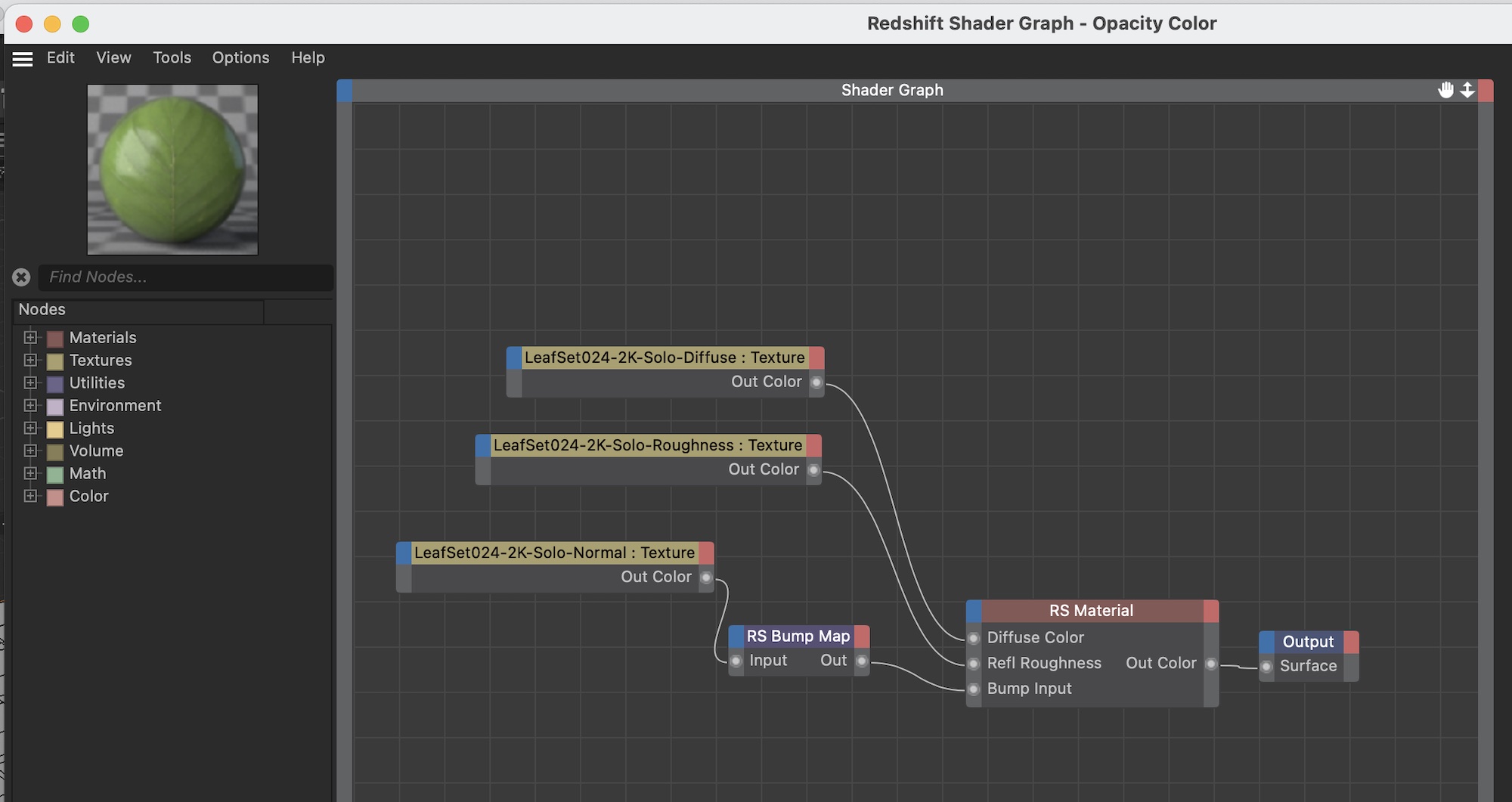This screenshot has height=802, width=1512.
Task: Select the RS Material node title
Action: coord(1091,611)
